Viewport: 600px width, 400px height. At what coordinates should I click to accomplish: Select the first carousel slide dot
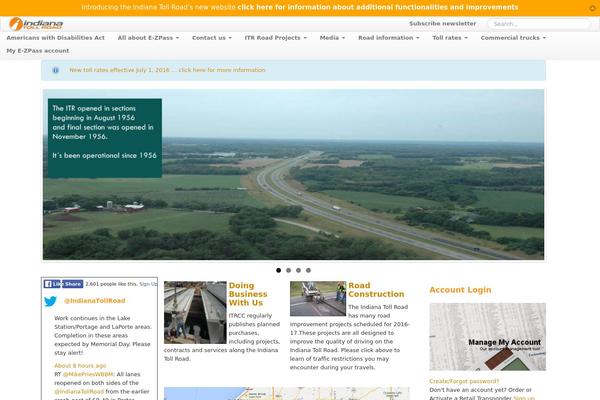pyautogui.click(x=279, y=270)
